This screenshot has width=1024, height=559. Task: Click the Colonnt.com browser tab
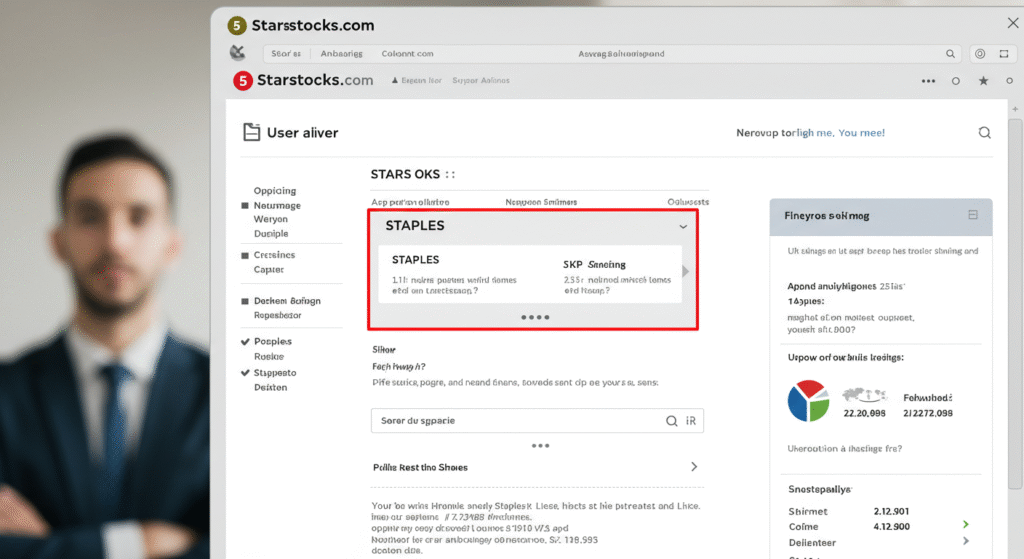[x=408, y=54]
